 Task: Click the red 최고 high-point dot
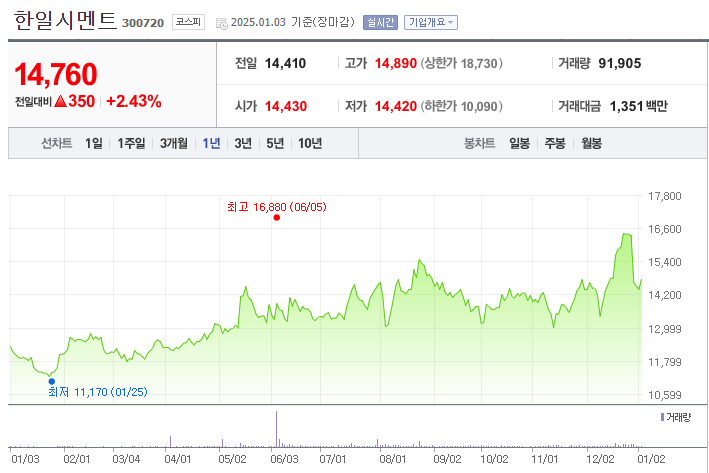pyautogui.click(x=277, y=218)
